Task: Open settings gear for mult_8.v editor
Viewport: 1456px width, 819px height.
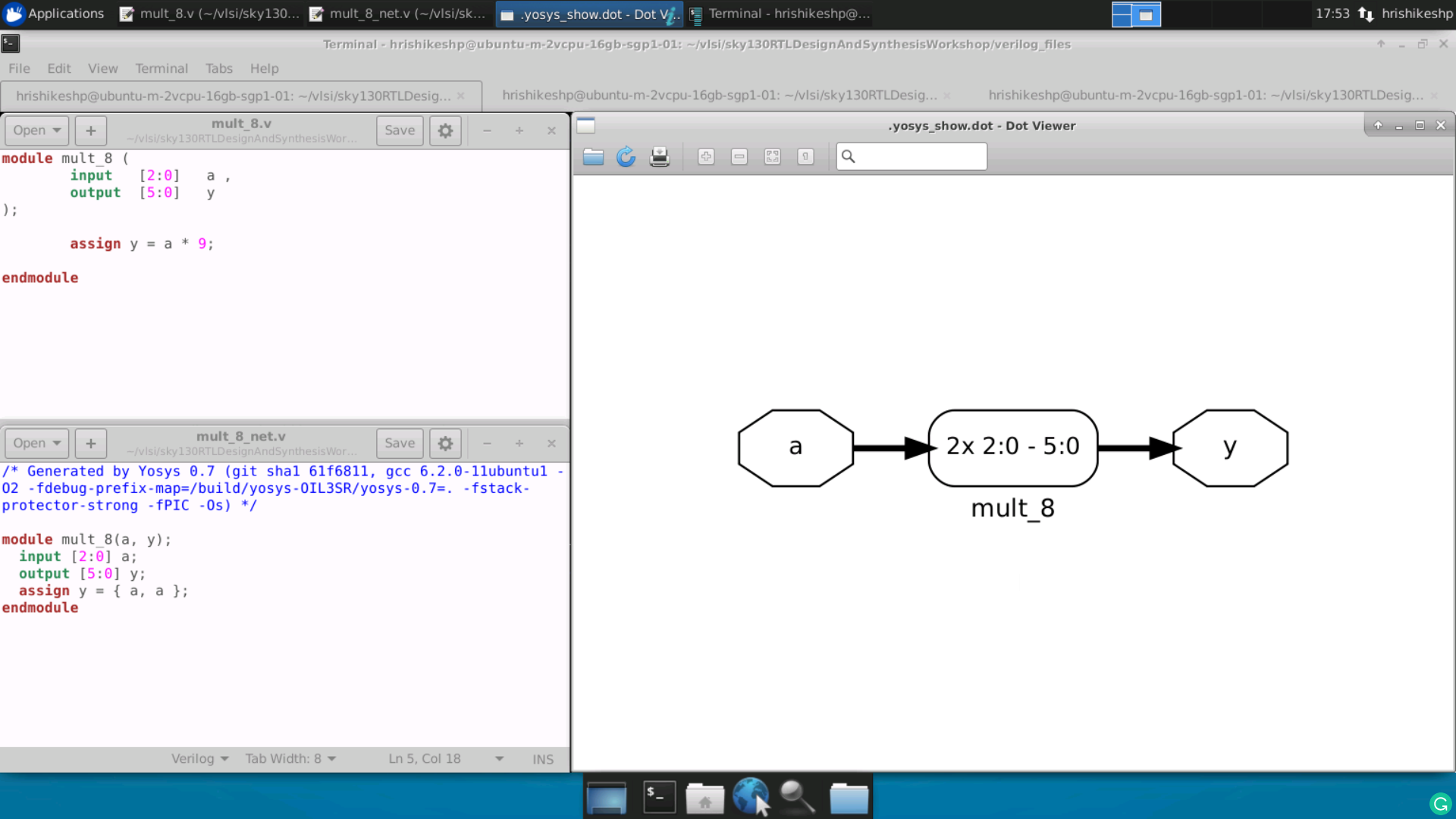Action: [x=445, y=130]
